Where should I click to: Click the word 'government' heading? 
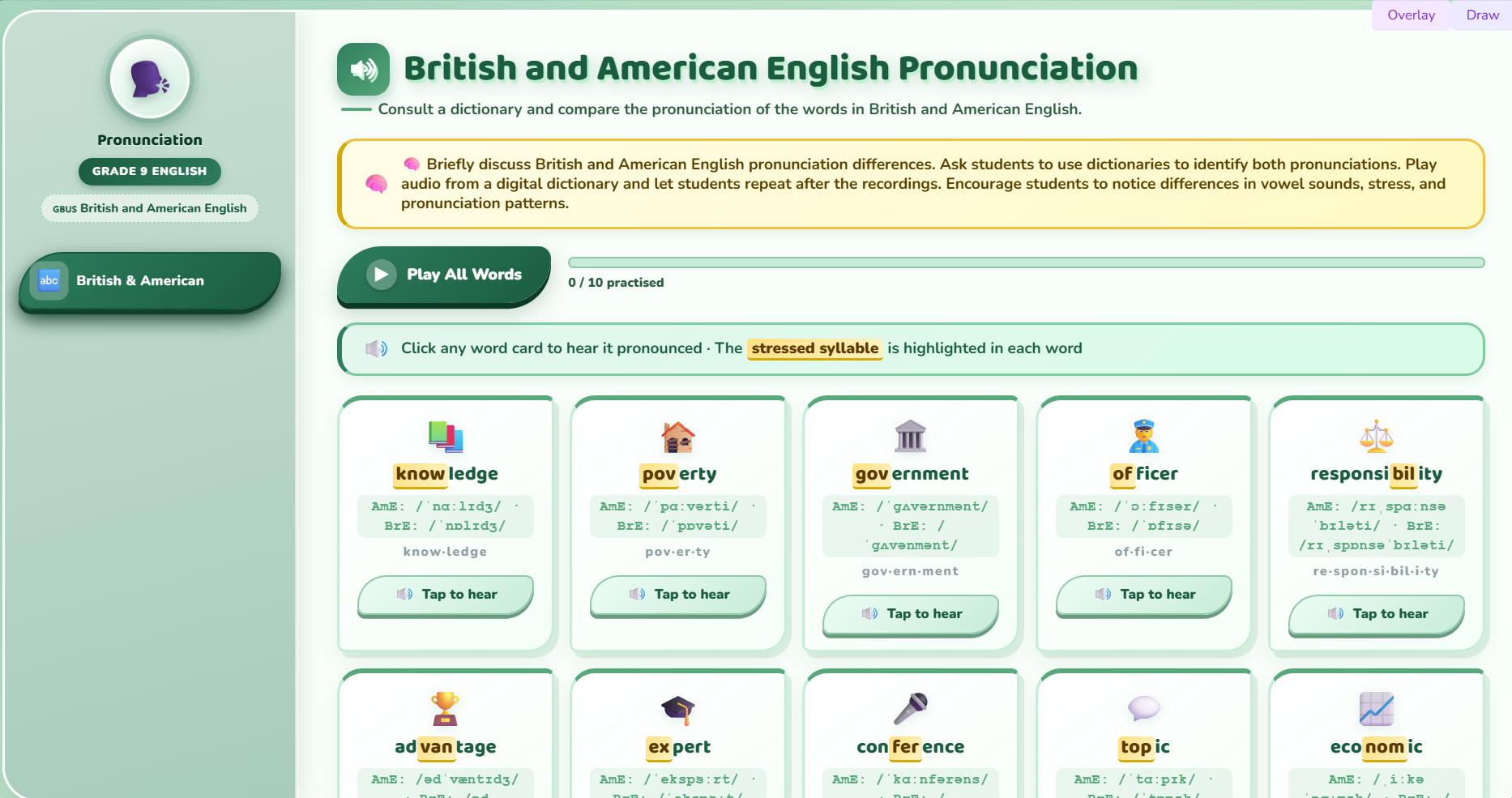point(911,474)
